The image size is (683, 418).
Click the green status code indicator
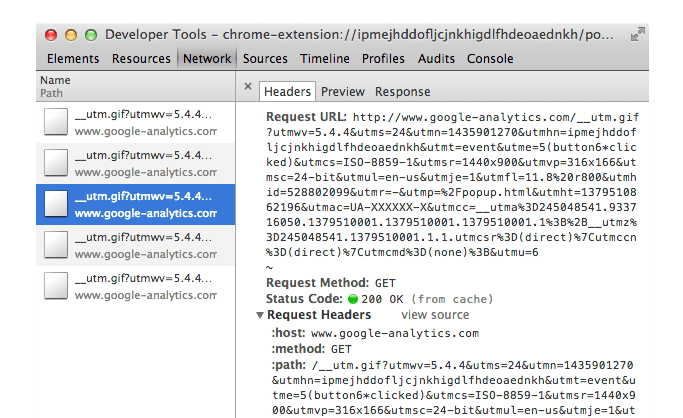(x=352, y=298)
